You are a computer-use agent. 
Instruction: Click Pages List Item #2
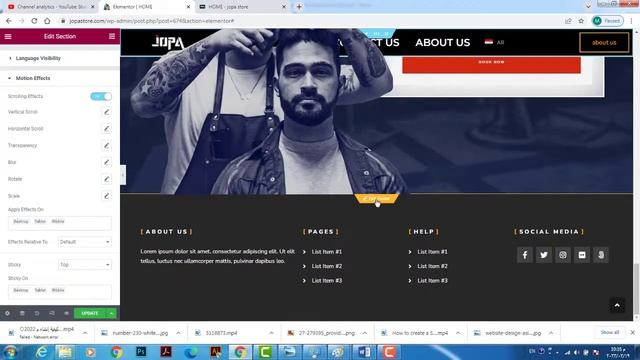click(x=327, y=266)
